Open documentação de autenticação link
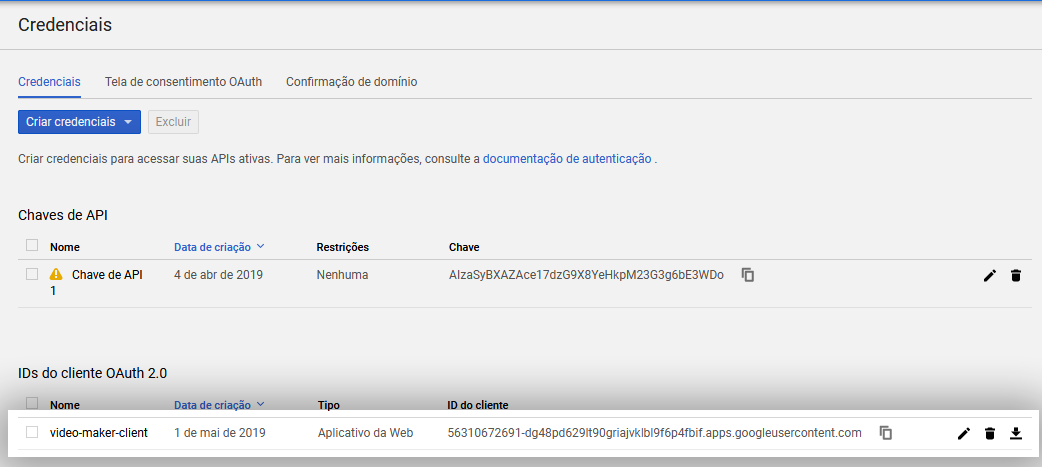The width and height of the screenshot is (1042, 467). (x=567, y=159)
